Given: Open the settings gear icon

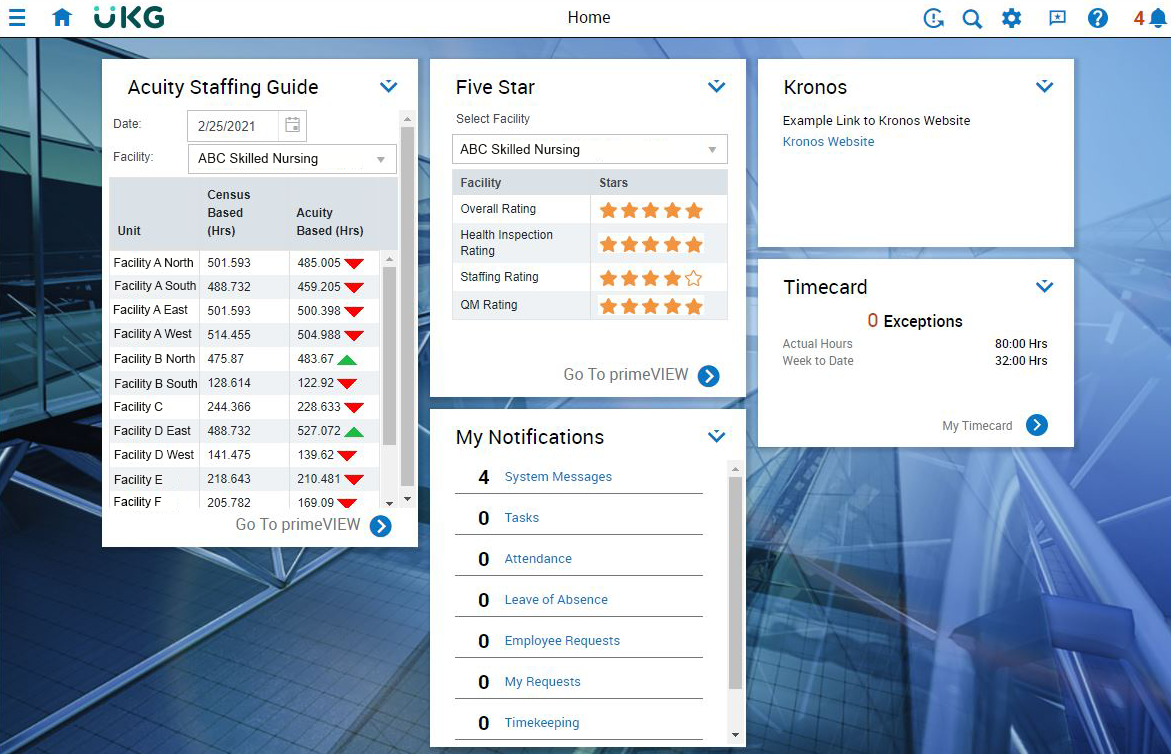Looking at the screenshot, I should [x=1012, y=18].
